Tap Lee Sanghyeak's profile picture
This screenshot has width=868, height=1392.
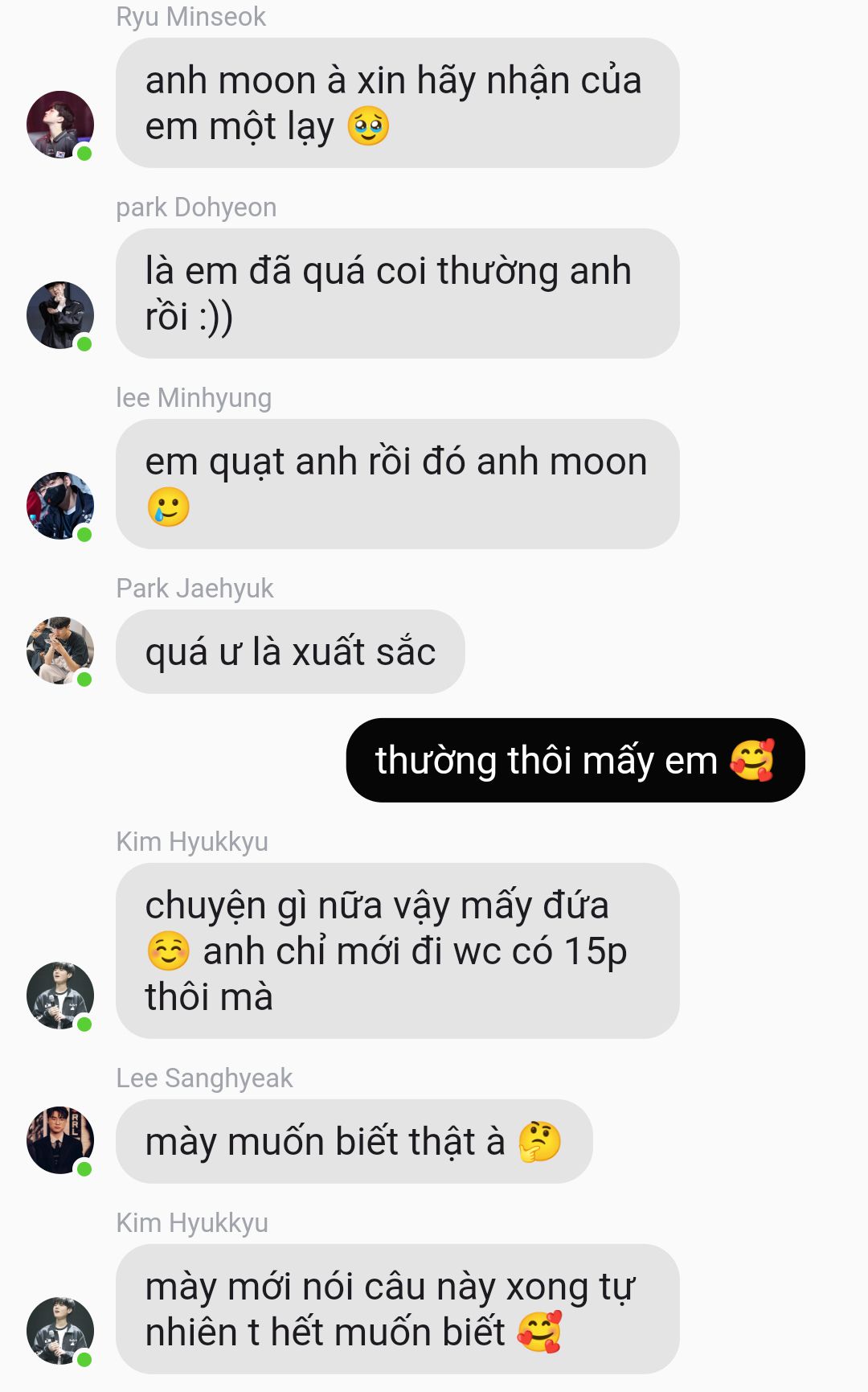(x=60, y=1140)
